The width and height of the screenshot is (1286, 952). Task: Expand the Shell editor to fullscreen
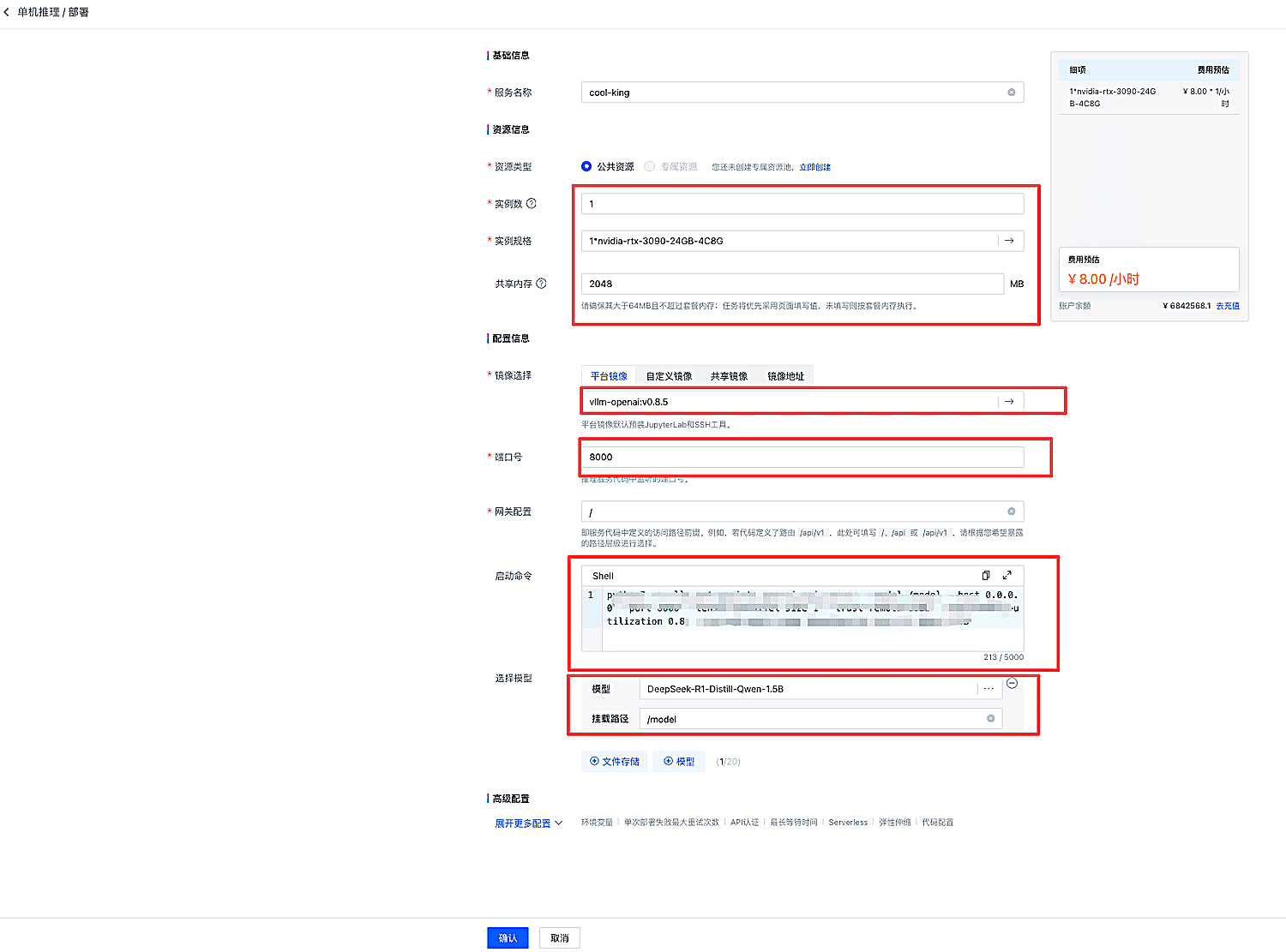(x=1007, y=576)
